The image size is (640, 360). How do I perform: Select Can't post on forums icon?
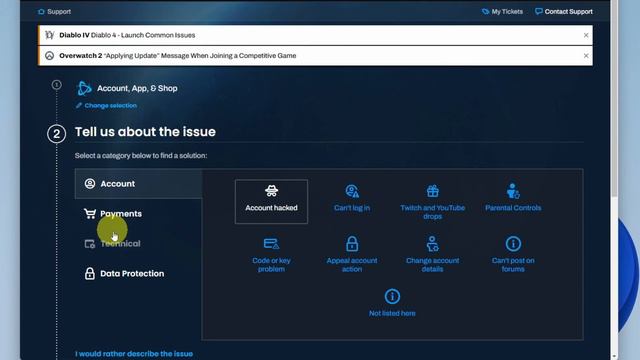[x=513, y=244]
